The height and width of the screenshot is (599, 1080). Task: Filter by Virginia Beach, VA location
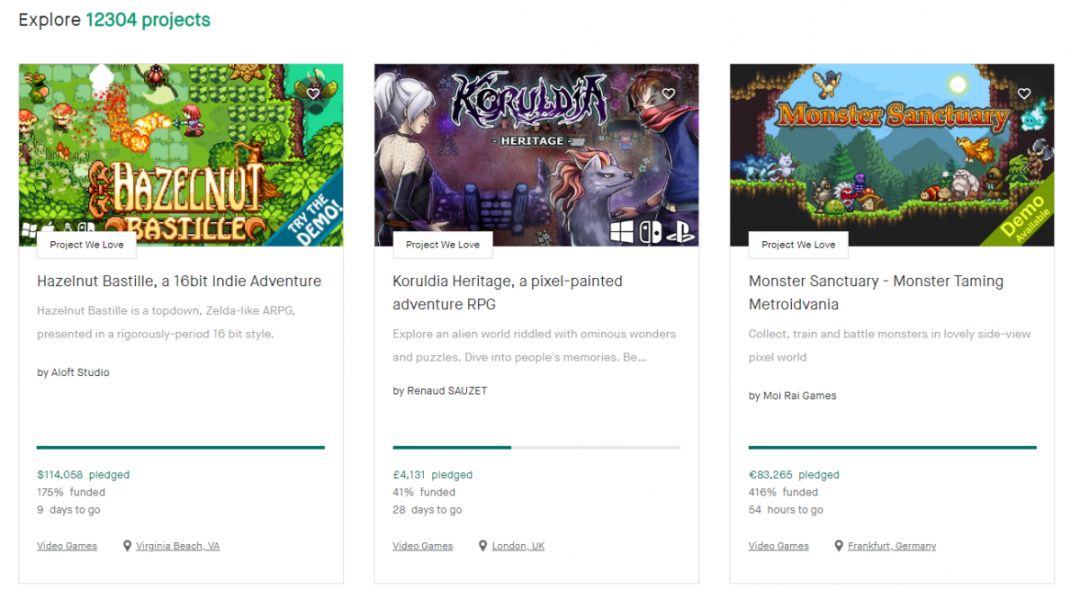pos(178,546)
